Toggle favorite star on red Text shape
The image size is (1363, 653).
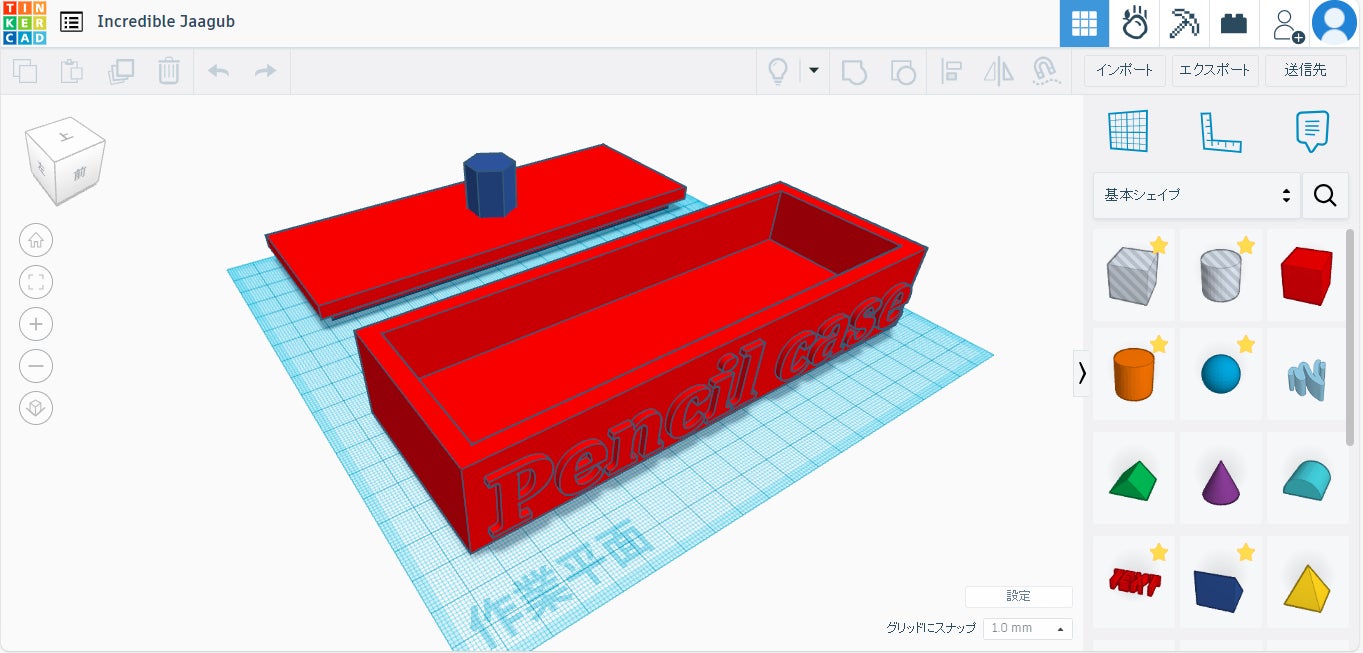tap(1159, 552)
